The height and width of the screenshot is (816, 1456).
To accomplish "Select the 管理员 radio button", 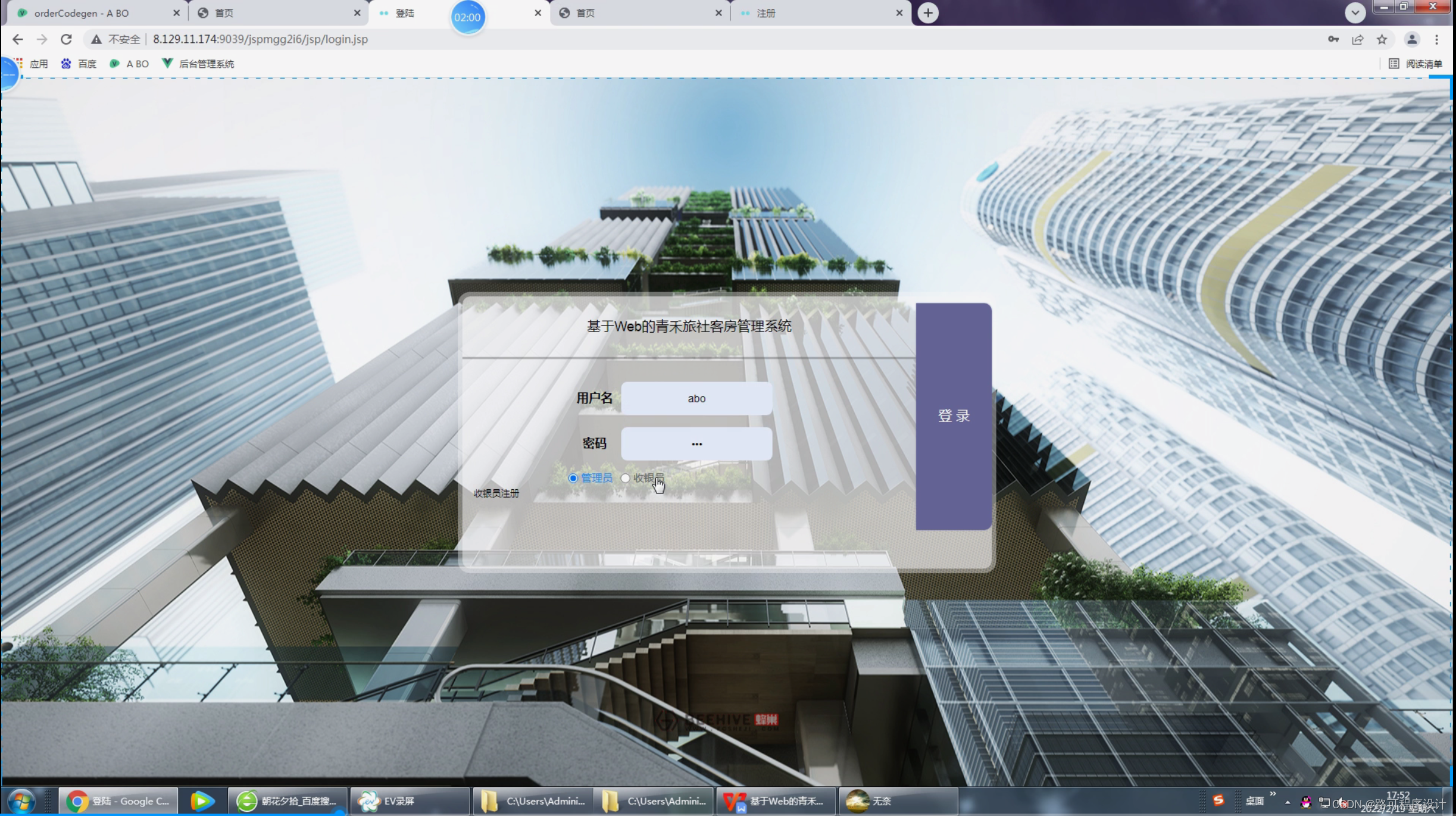I will (x=573, y=478).
